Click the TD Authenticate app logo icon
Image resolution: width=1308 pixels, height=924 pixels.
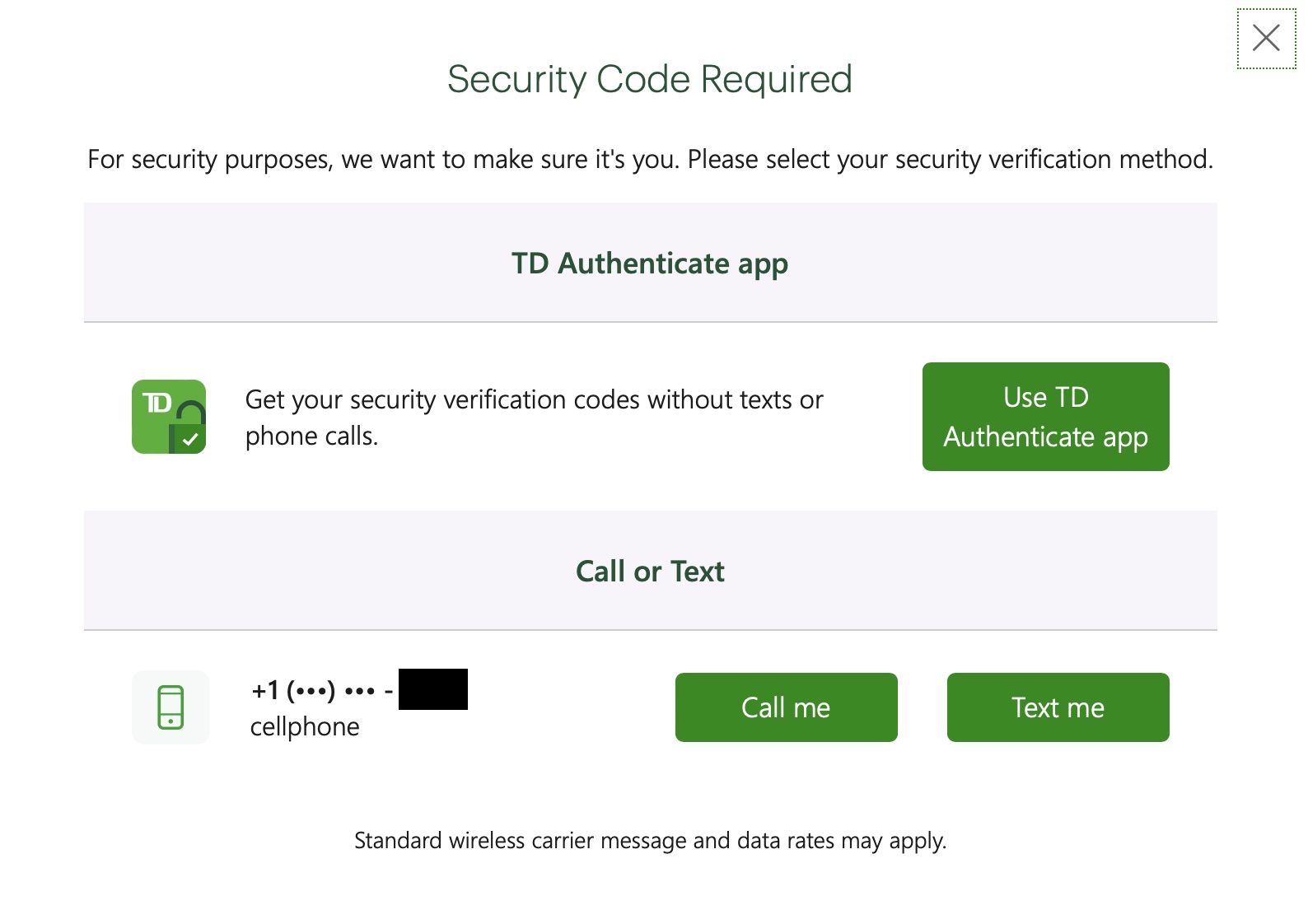pyautogui.click(x=169, y=417)
